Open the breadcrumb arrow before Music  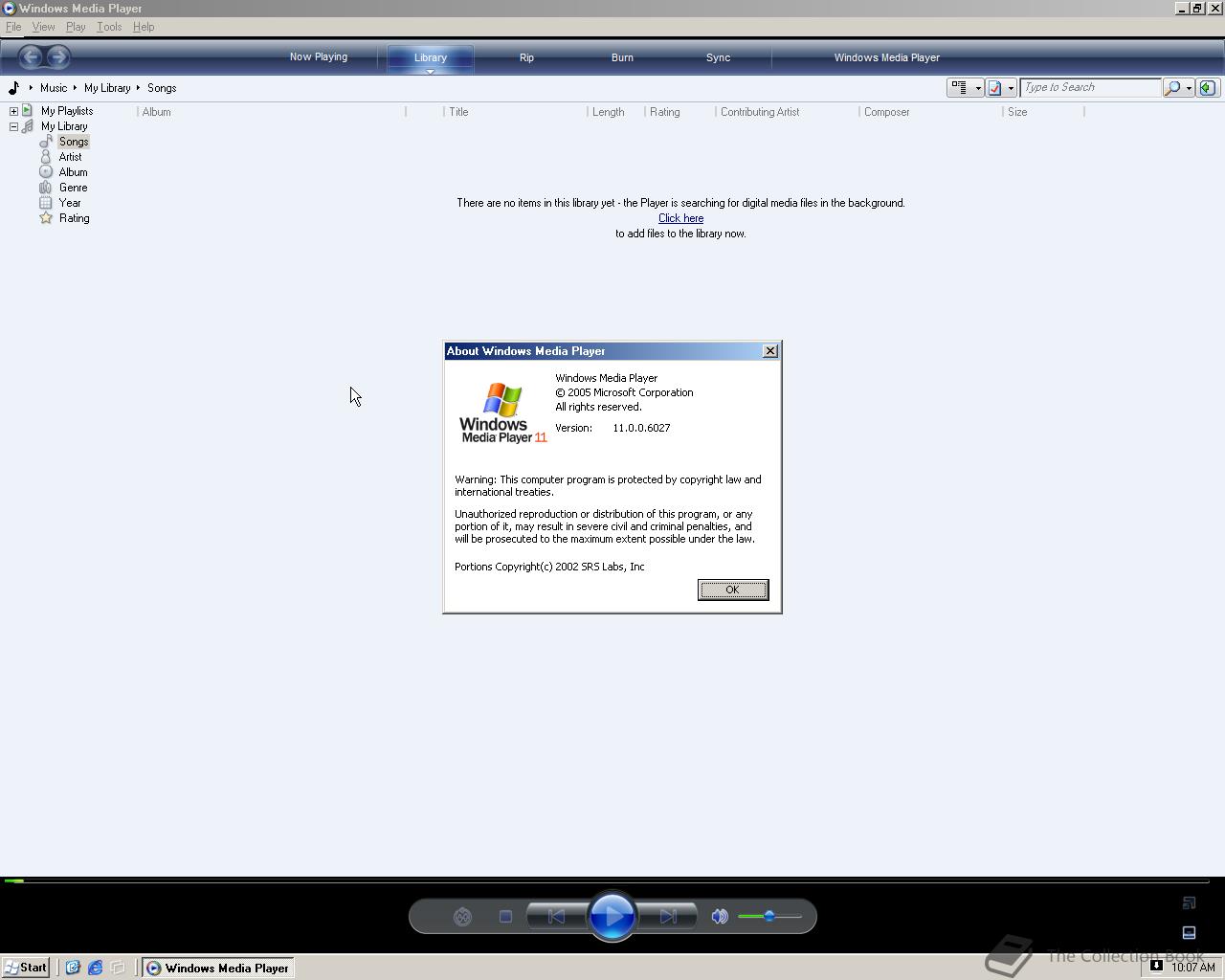[x=31, y=88]
